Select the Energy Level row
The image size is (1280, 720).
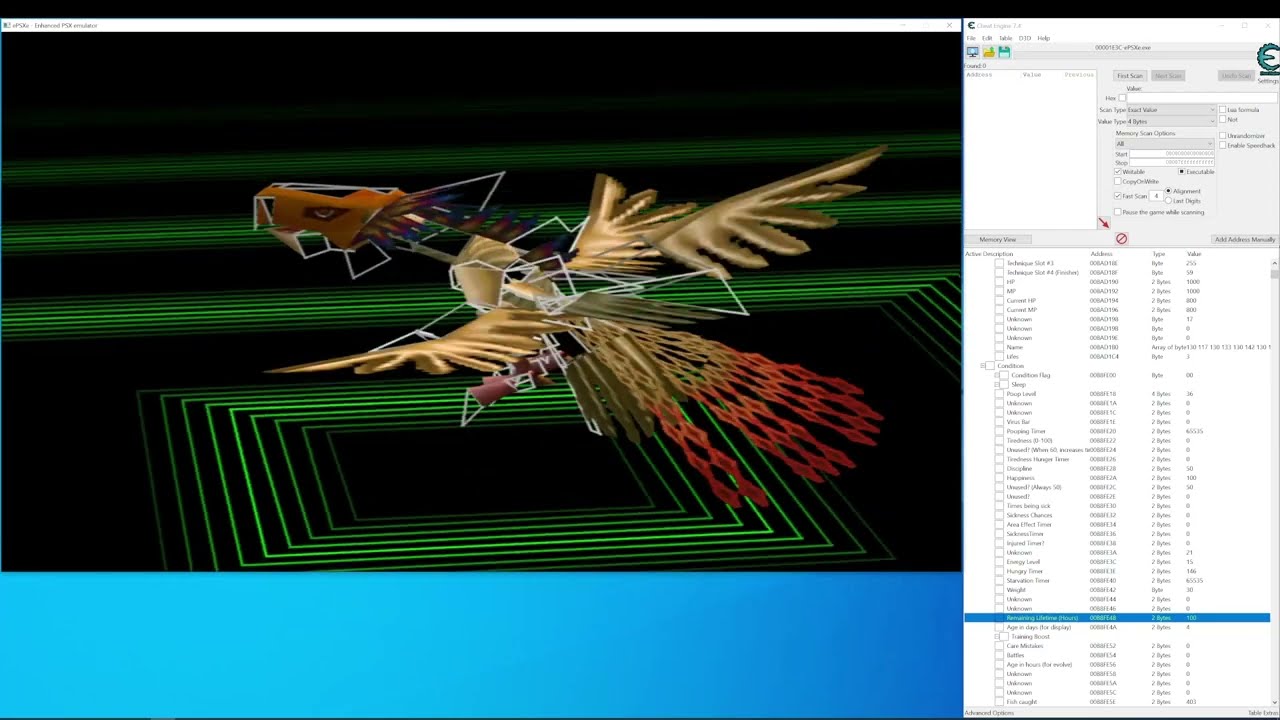click(1117, 562)
